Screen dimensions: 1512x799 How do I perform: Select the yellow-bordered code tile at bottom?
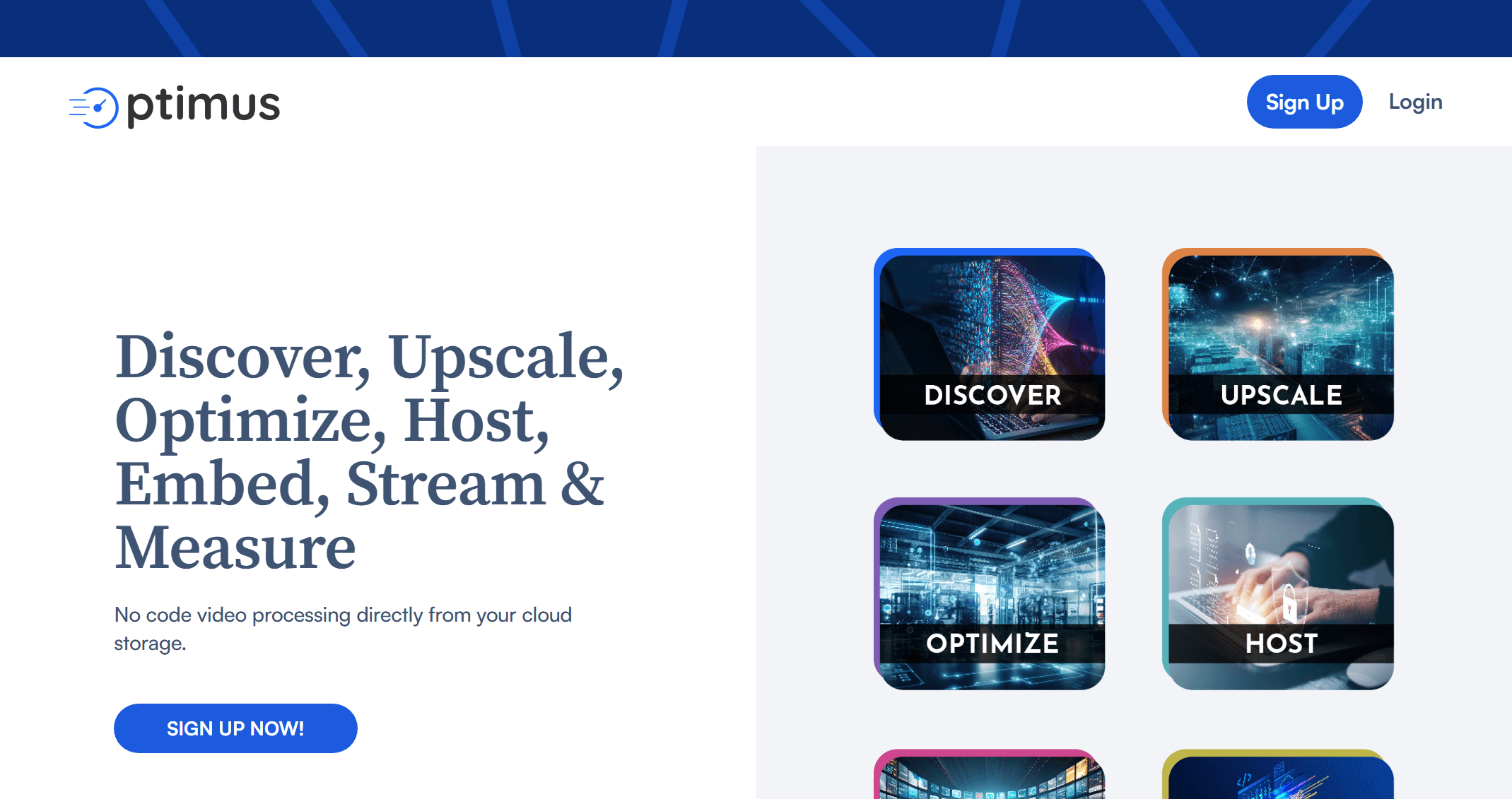click(1279, 777)
